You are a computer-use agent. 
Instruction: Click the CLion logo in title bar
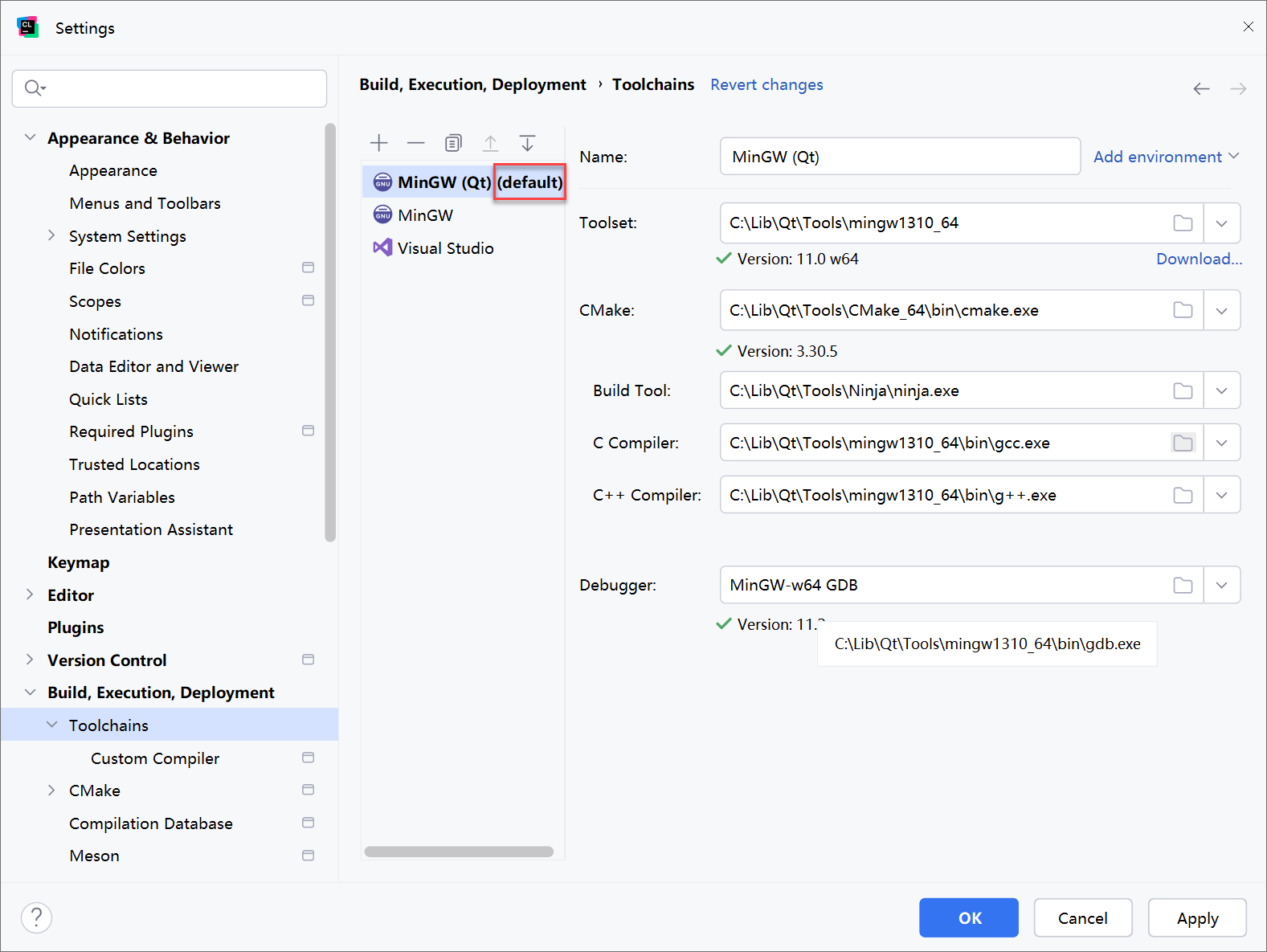click(27, 27)
